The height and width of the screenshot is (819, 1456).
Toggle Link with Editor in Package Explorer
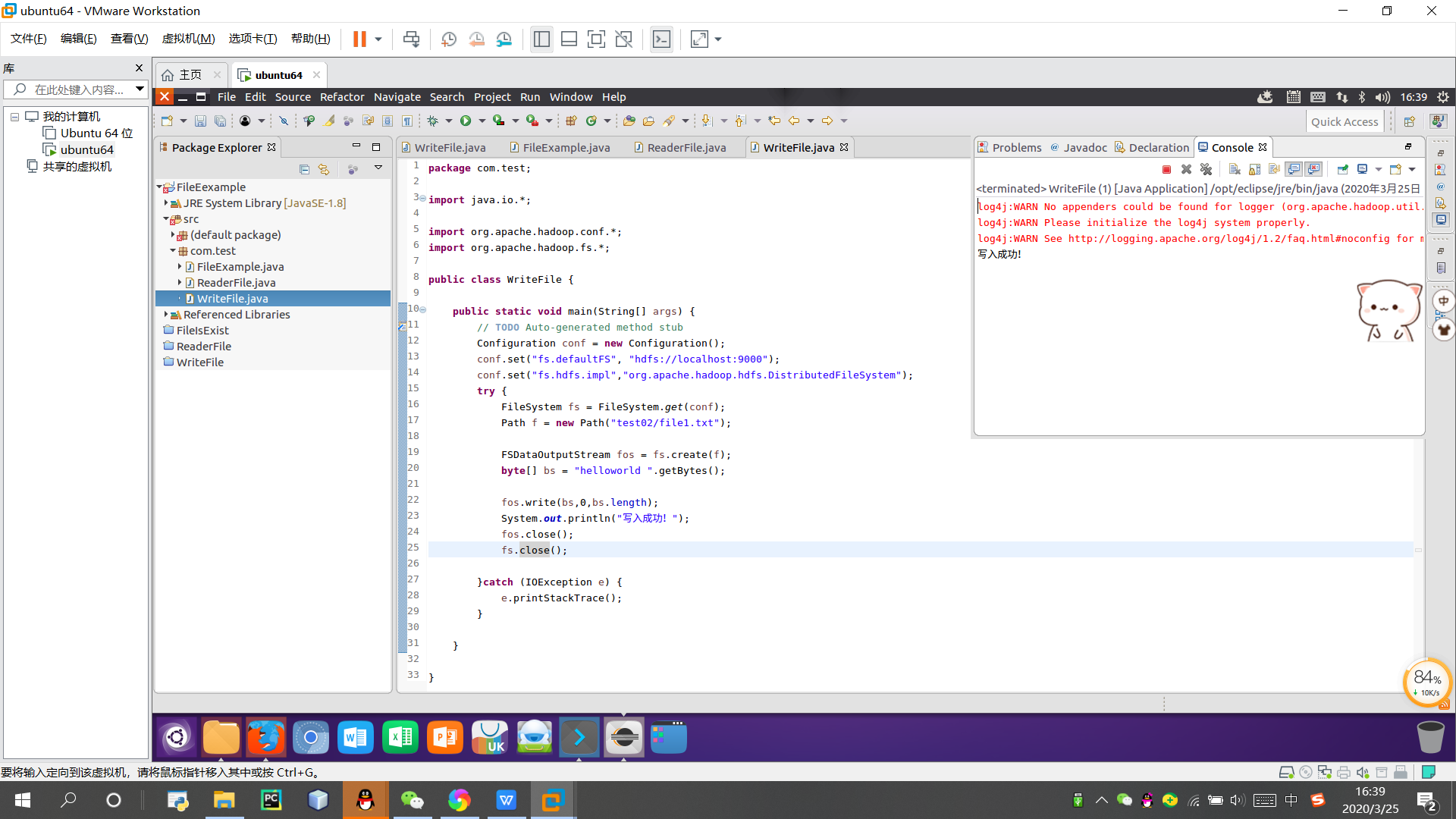coord(324,169)
